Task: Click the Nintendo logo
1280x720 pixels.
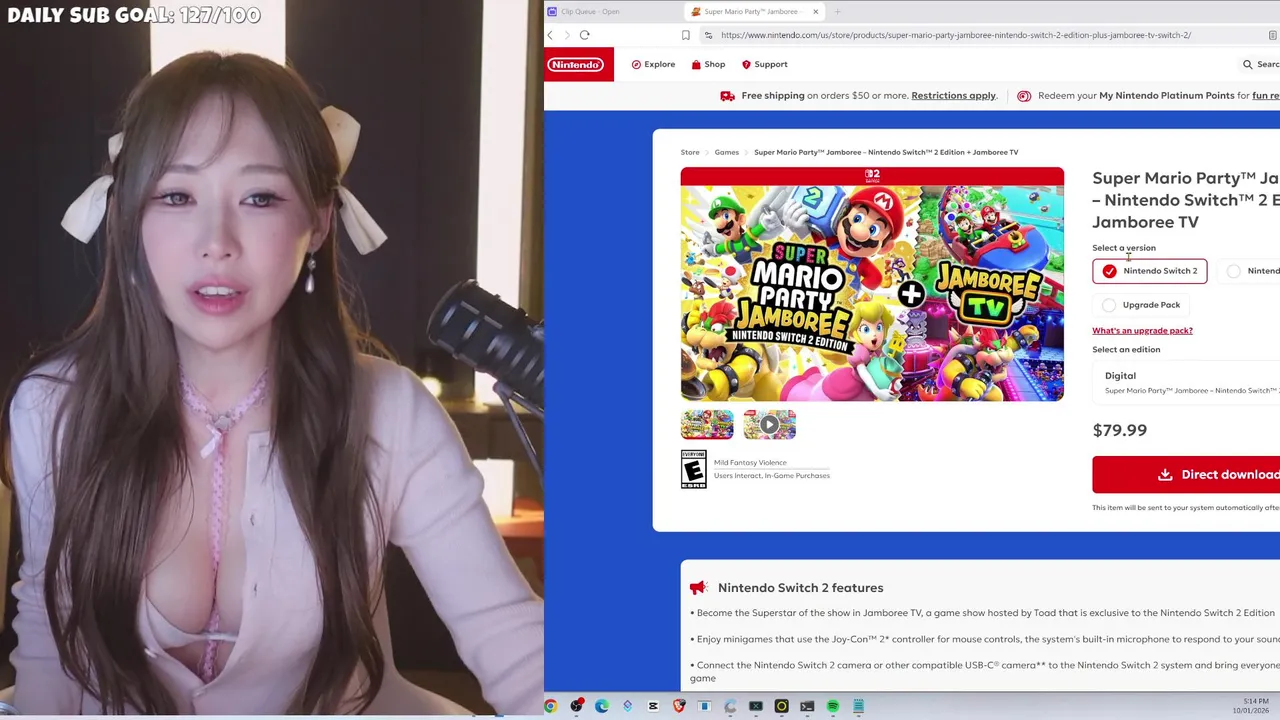Action: [575, 64]
